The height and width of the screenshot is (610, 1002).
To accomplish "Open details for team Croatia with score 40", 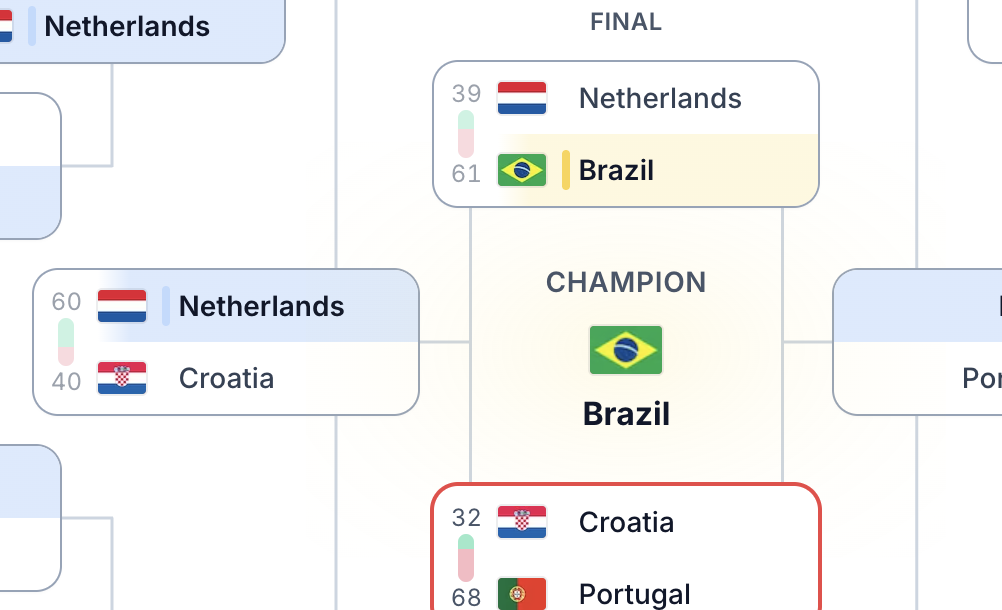I will coord(226,378).
